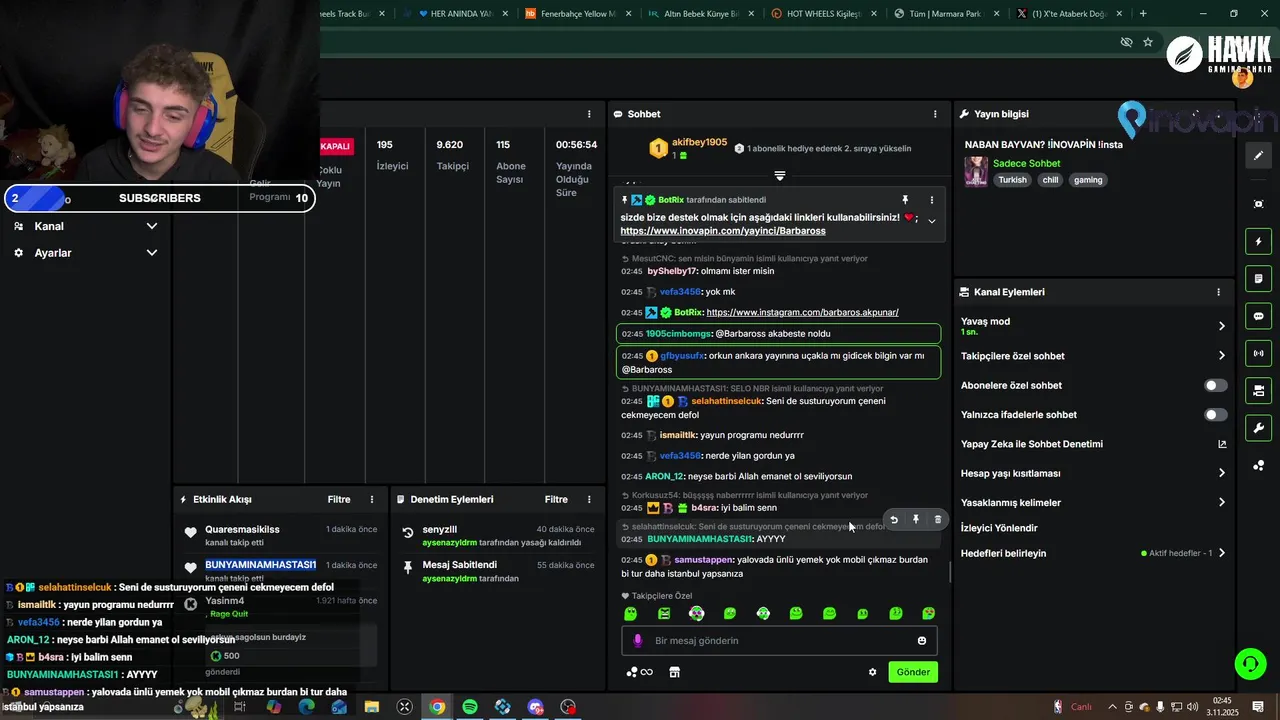Expand Takipçilere özel sohbet settings

point(1221,356)
